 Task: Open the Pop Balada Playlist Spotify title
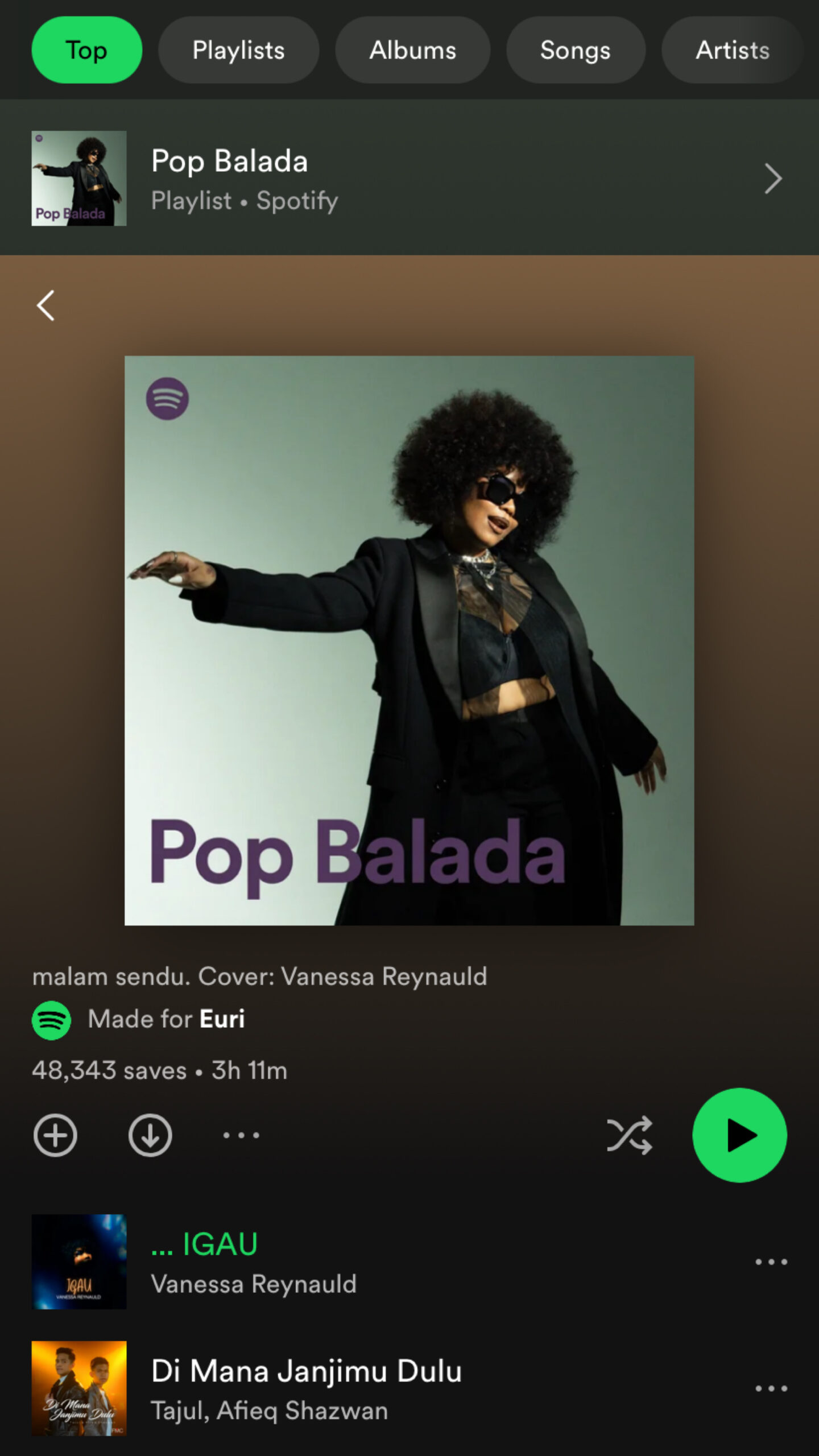[245, 180]
